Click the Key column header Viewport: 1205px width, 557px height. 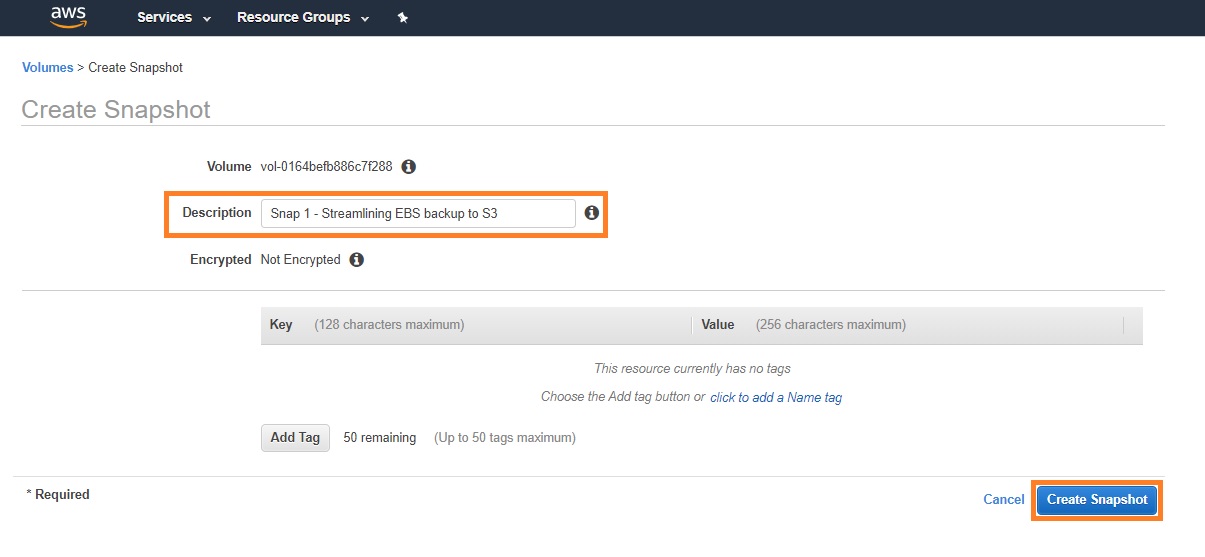coord(281,325)
